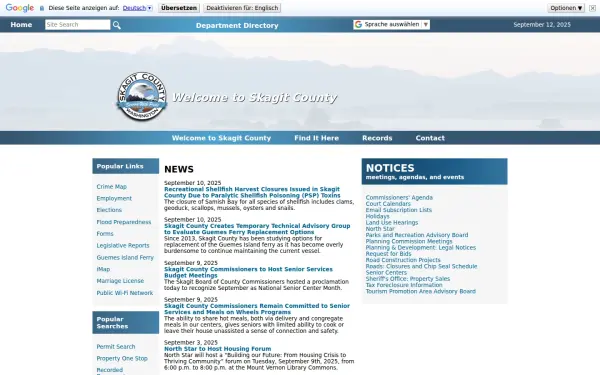The width and height of the screenshot is (600, 375).
Task: Open the iMap link
Action: 103,269
